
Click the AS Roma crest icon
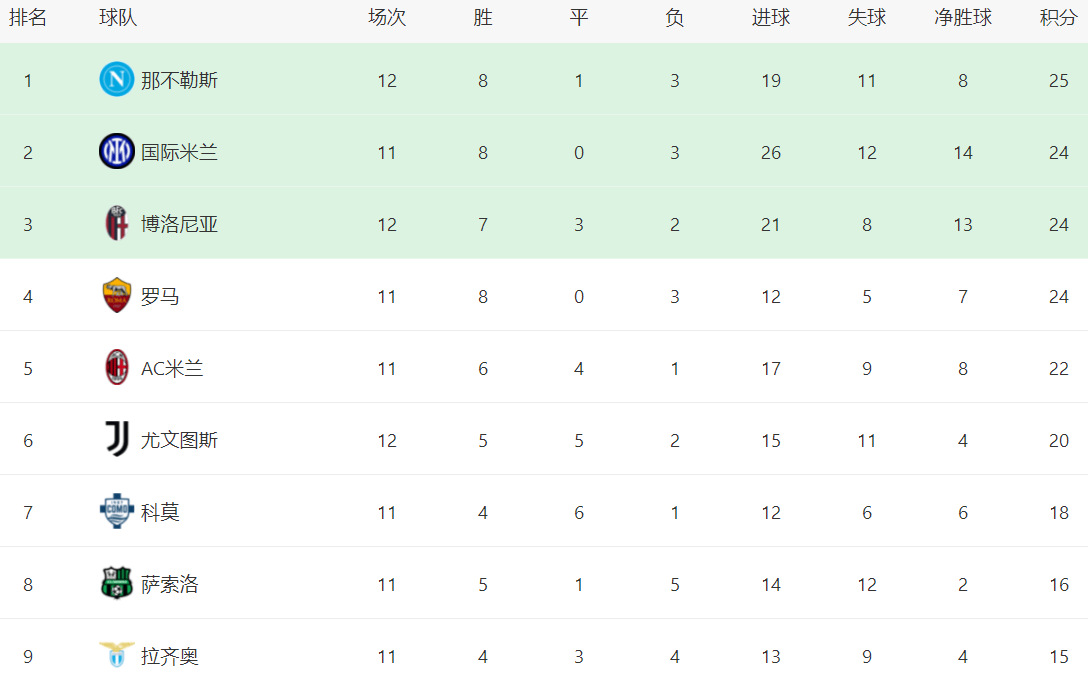click(x=116, y=296)
